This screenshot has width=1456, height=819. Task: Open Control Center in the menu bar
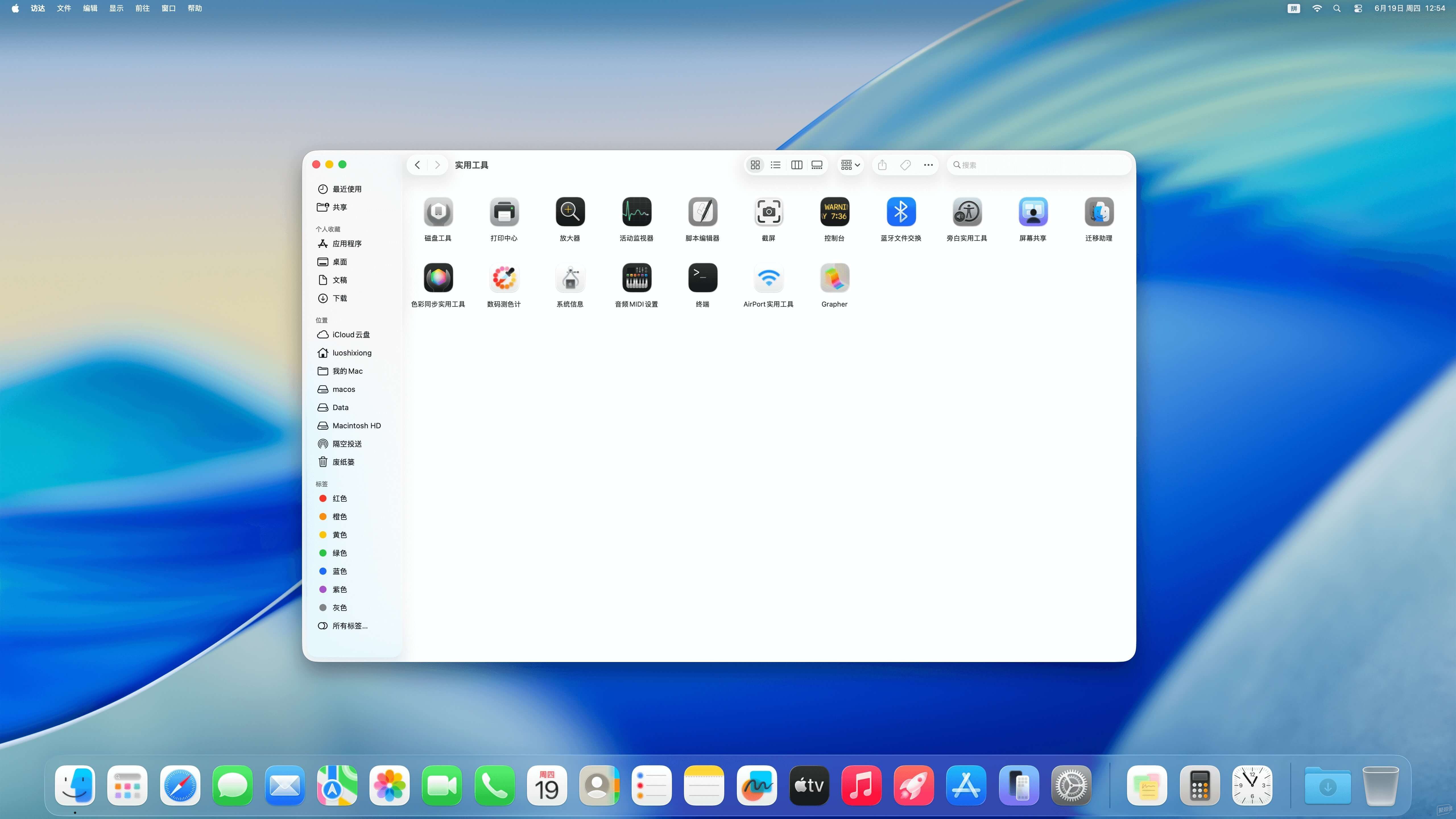[x=1358, y=9]
